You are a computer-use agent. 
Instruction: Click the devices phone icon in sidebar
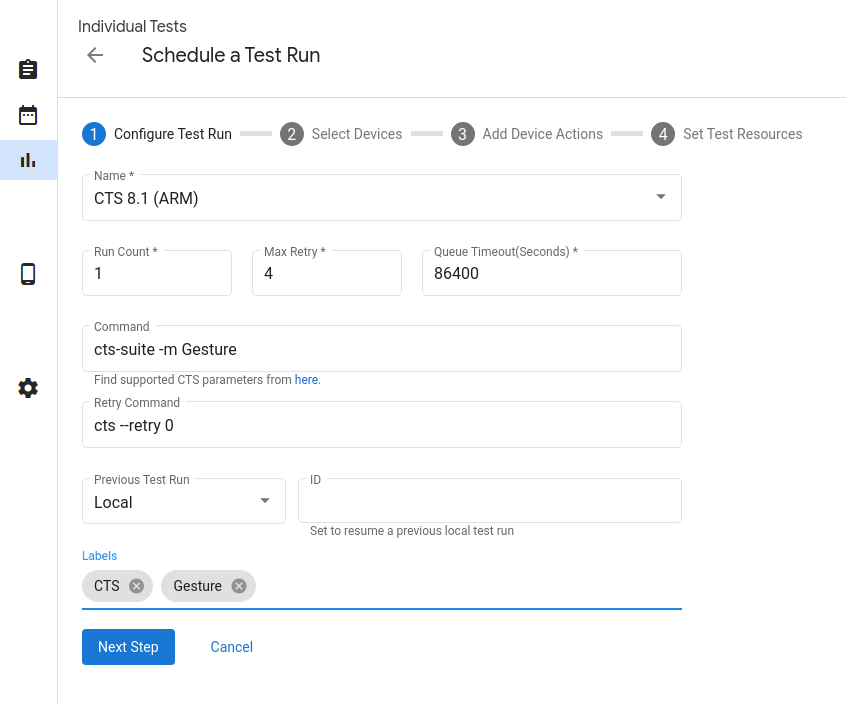27,274
